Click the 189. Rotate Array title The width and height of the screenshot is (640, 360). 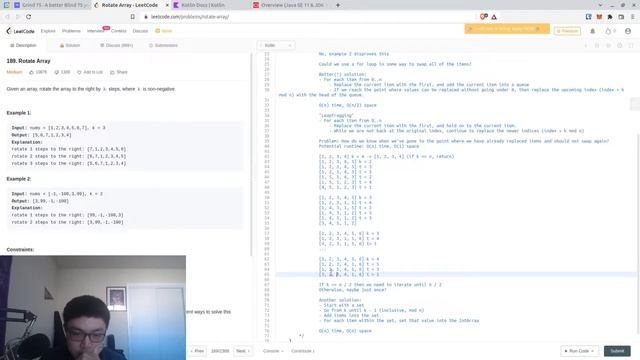[29, 61]
